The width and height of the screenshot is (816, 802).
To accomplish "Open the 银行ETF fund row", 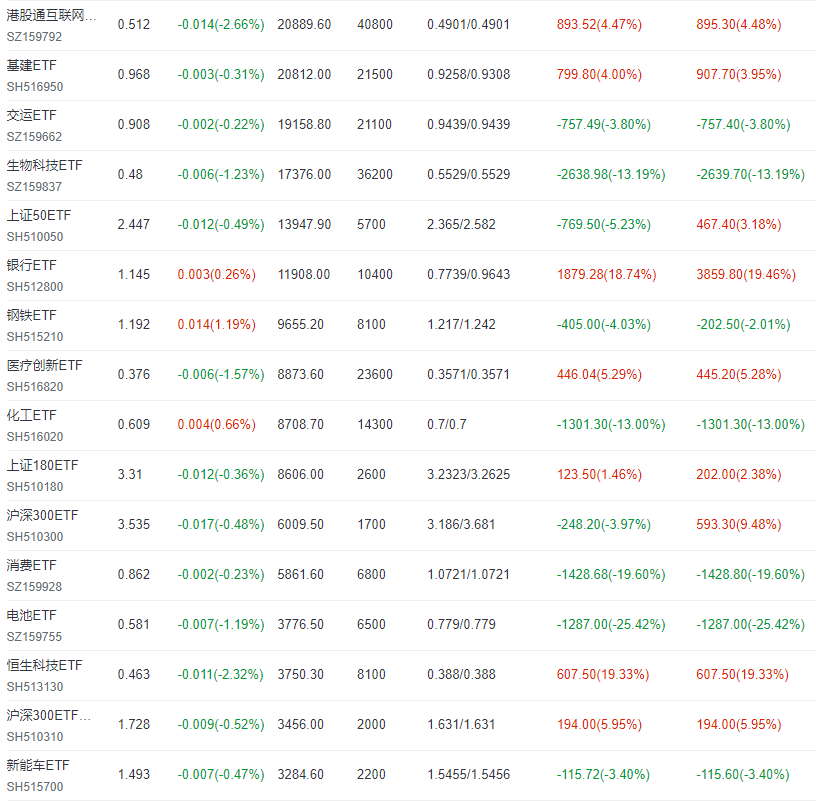I will [x=408, y=275].
